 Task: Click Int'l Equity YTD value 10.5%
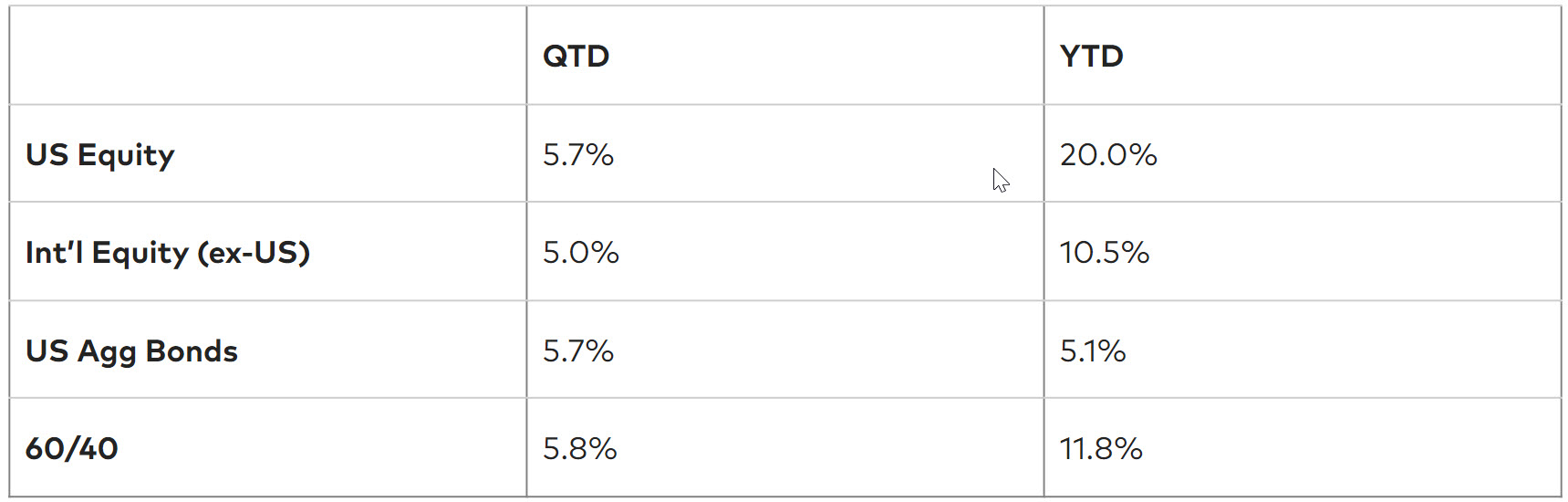pos(1105,252)
